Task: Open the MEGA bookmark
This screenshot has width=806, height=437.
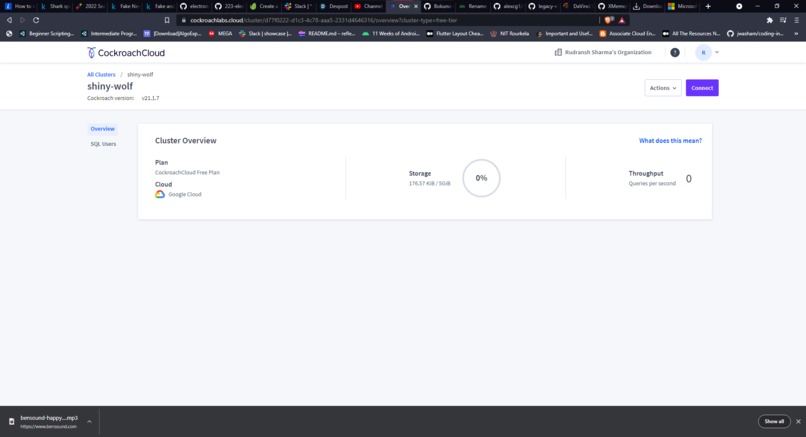Action: pos(221,33)
